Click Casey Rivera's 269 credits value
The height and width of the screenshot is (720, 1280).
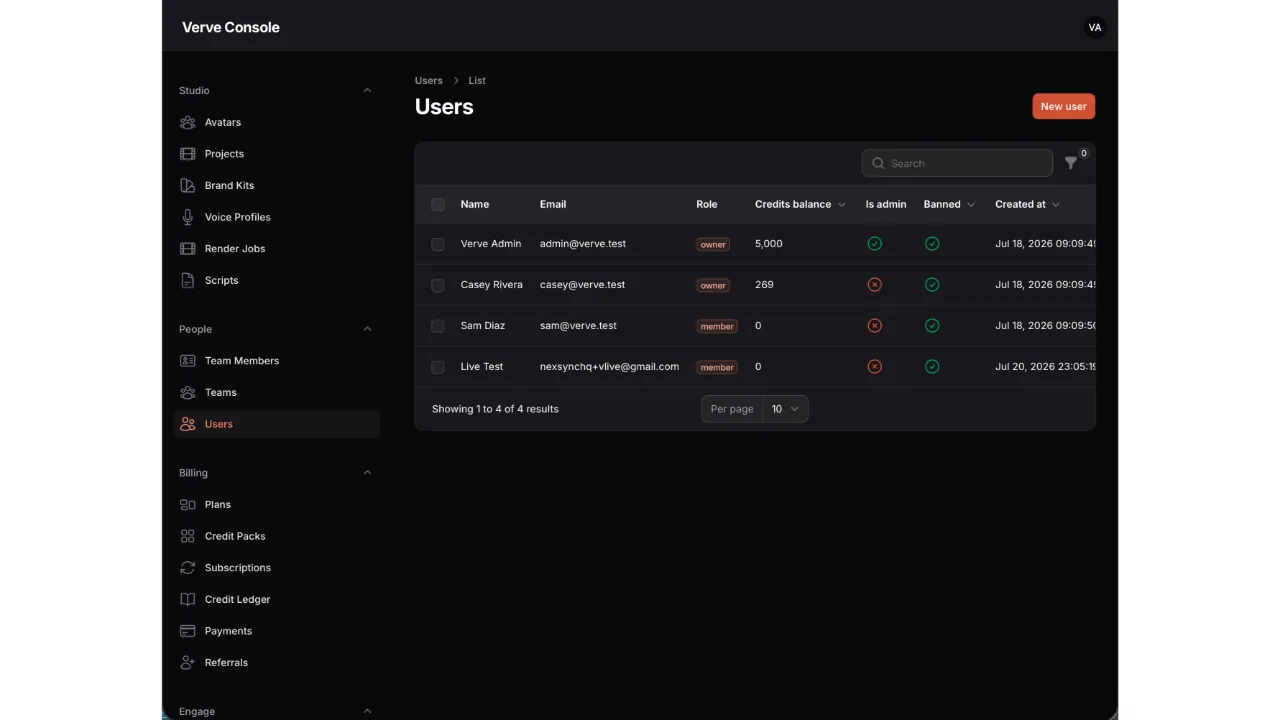click(764, 285)
